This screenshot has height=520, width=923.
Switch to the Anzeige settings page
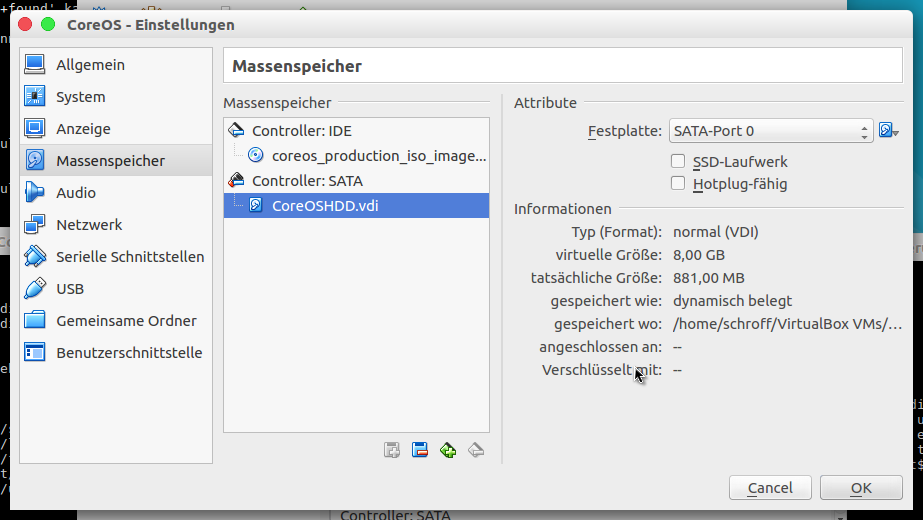tap(116, 128)
